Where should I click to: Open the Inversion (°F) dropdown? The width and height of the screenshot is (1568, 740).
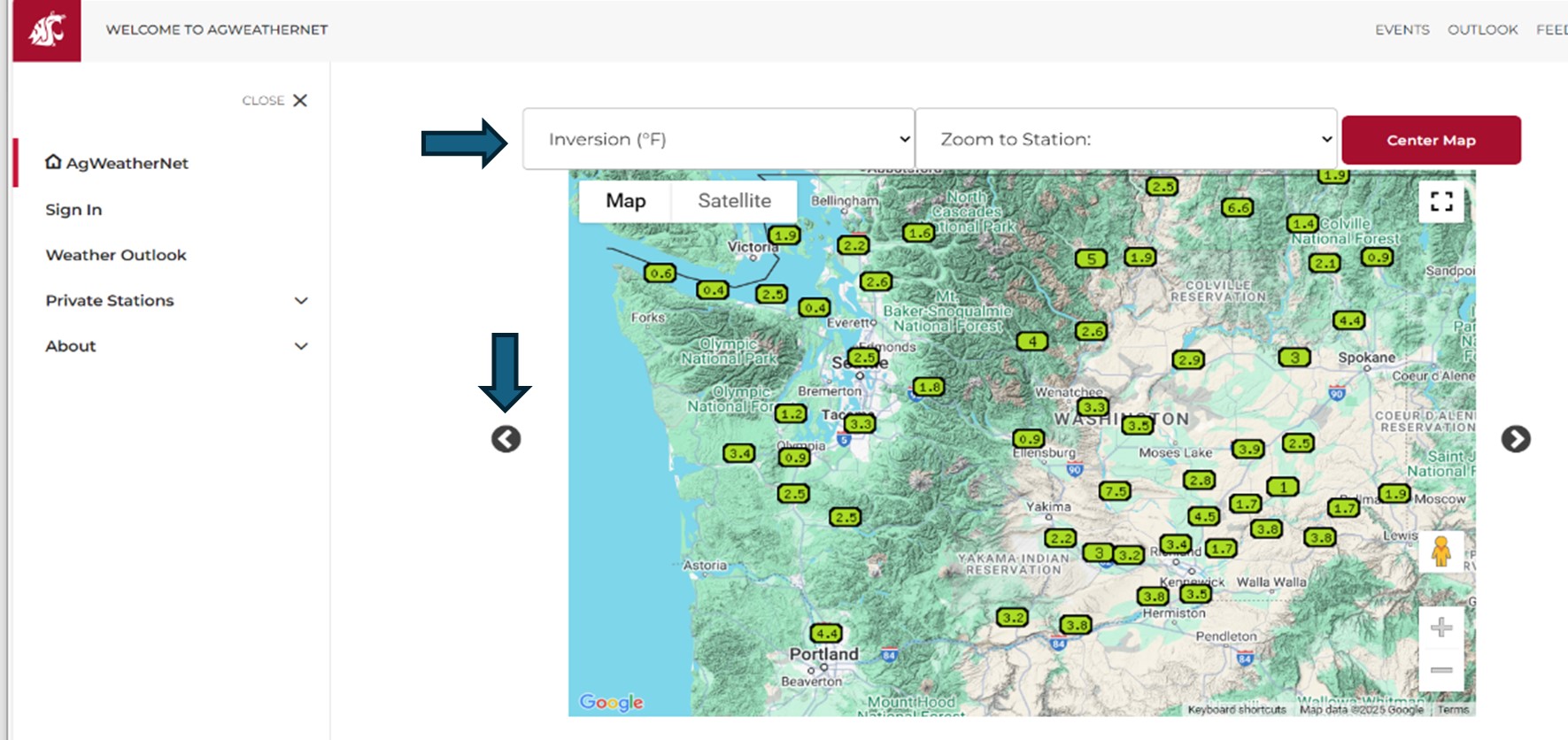[718, 139]
